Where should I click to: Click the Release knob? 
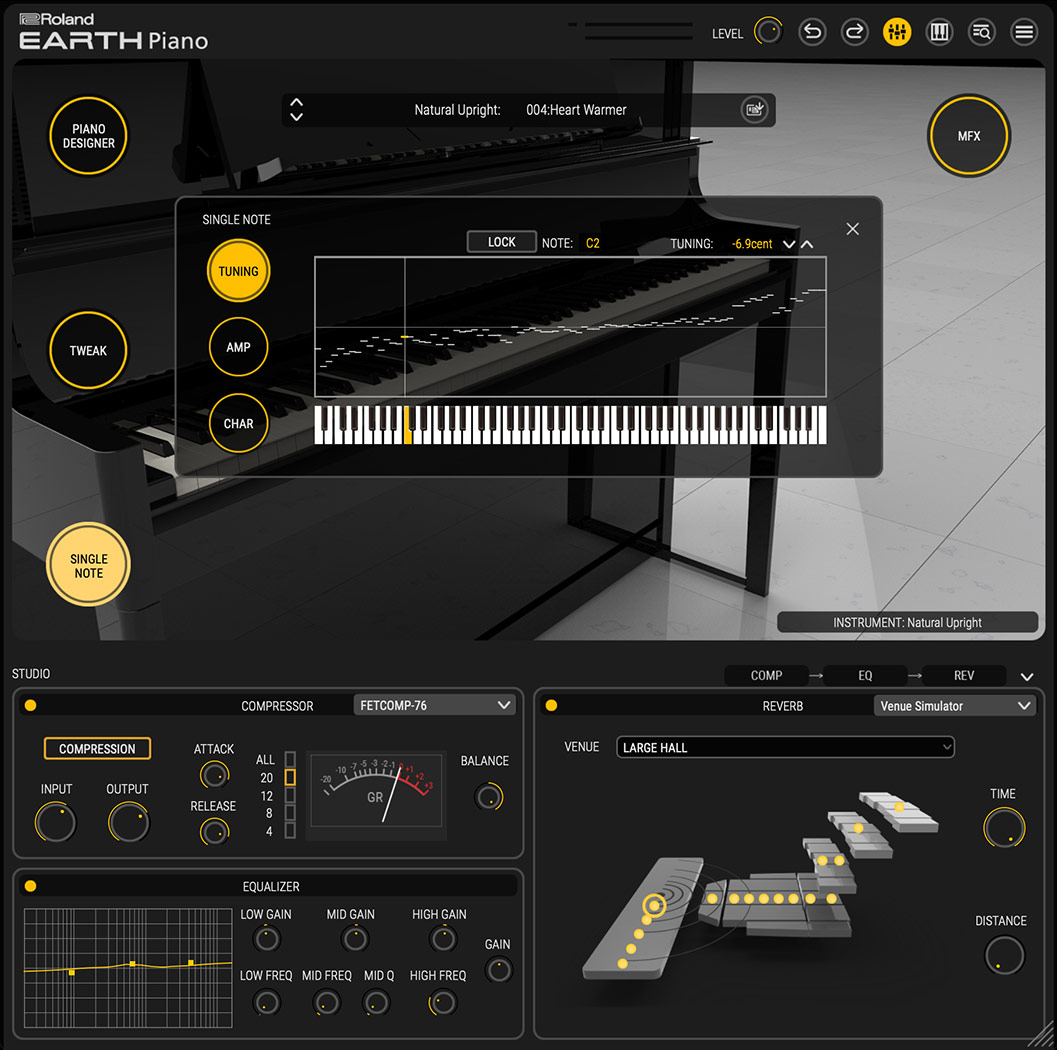[x=214, y=832]
